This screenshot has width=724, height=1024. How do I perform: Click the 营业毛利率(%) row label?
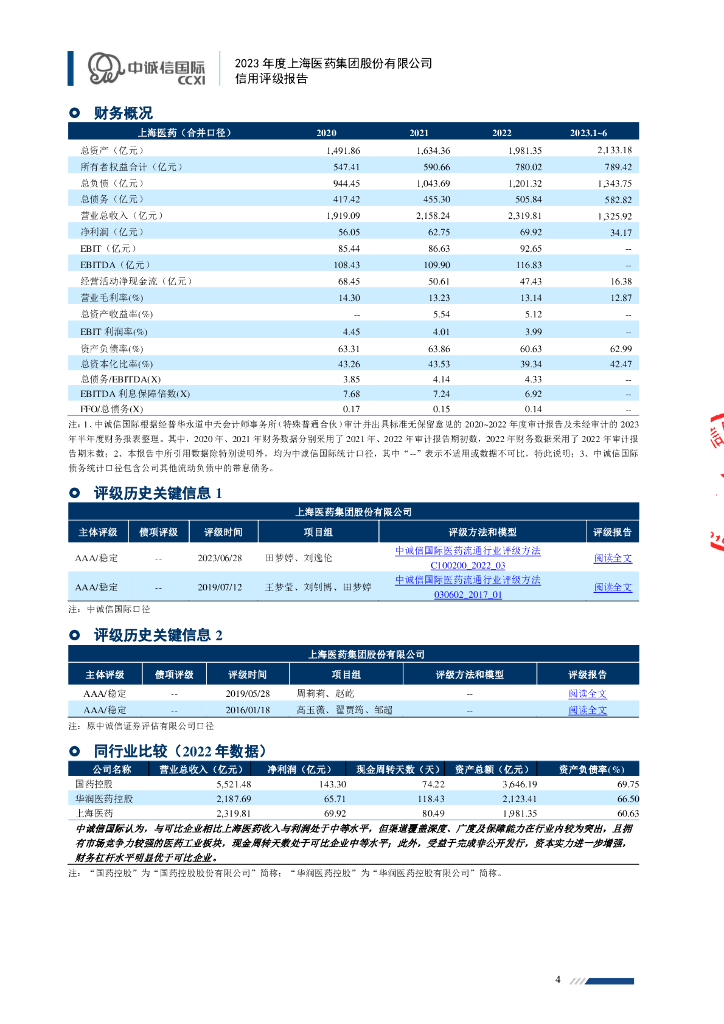tap(112, 298)
